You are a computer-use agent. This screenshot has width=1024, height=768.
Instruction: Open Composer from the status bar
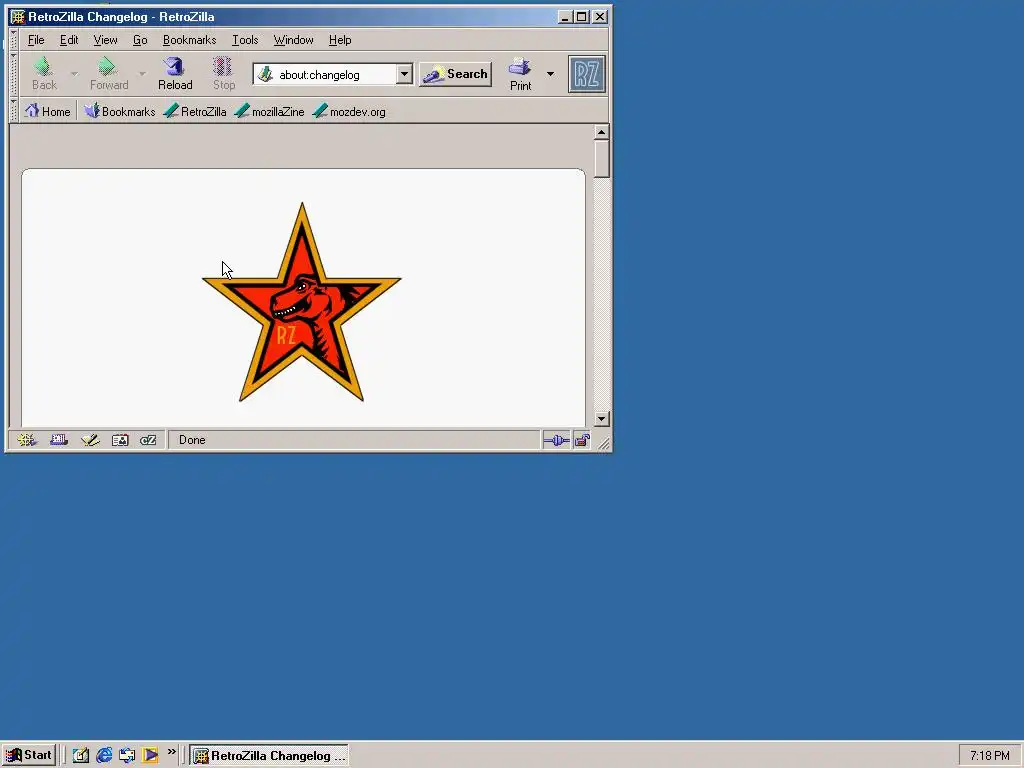point(89,440)
